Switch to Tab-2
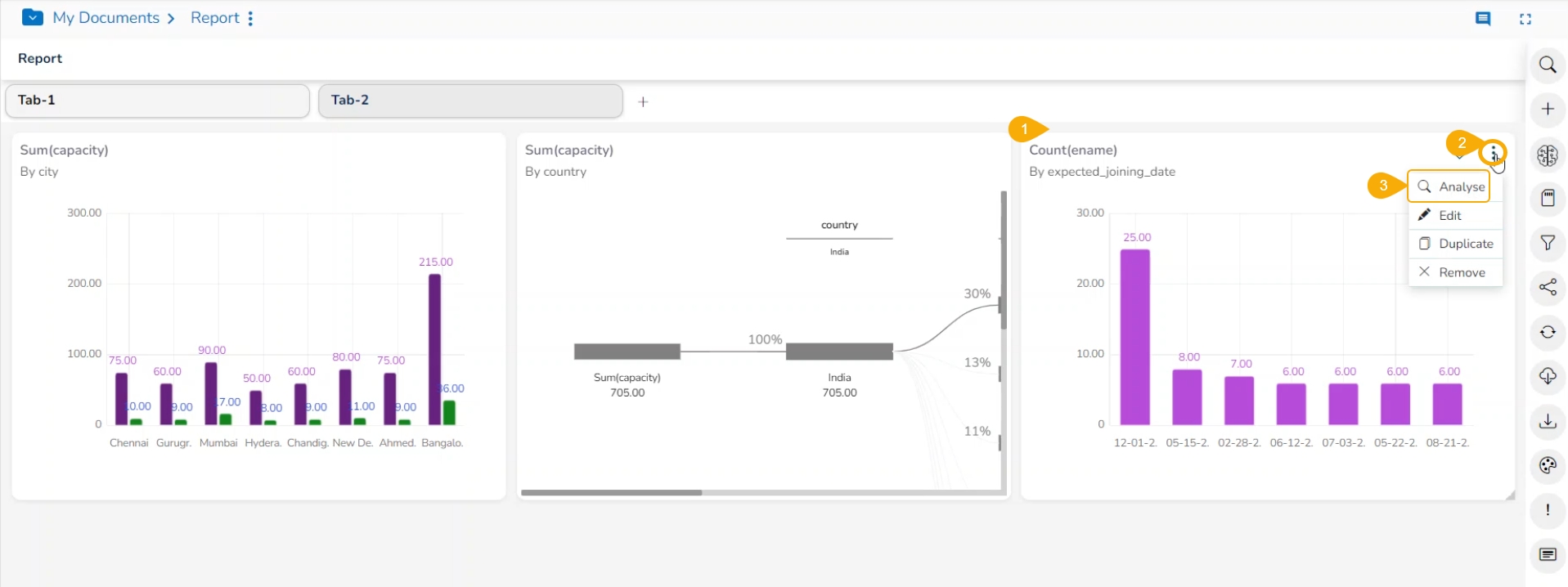Screen dimensions: 1568x587 pos(470,101)
